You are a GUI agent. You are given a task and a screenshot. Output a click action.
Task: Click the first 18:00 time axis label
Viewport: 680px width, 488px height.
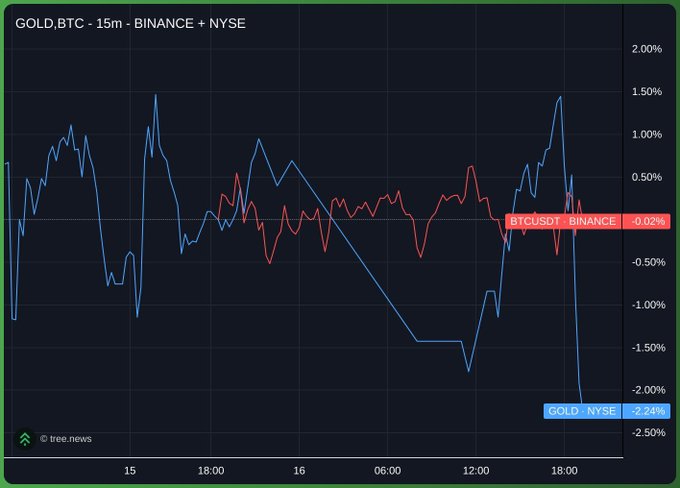tap(211, 471)
